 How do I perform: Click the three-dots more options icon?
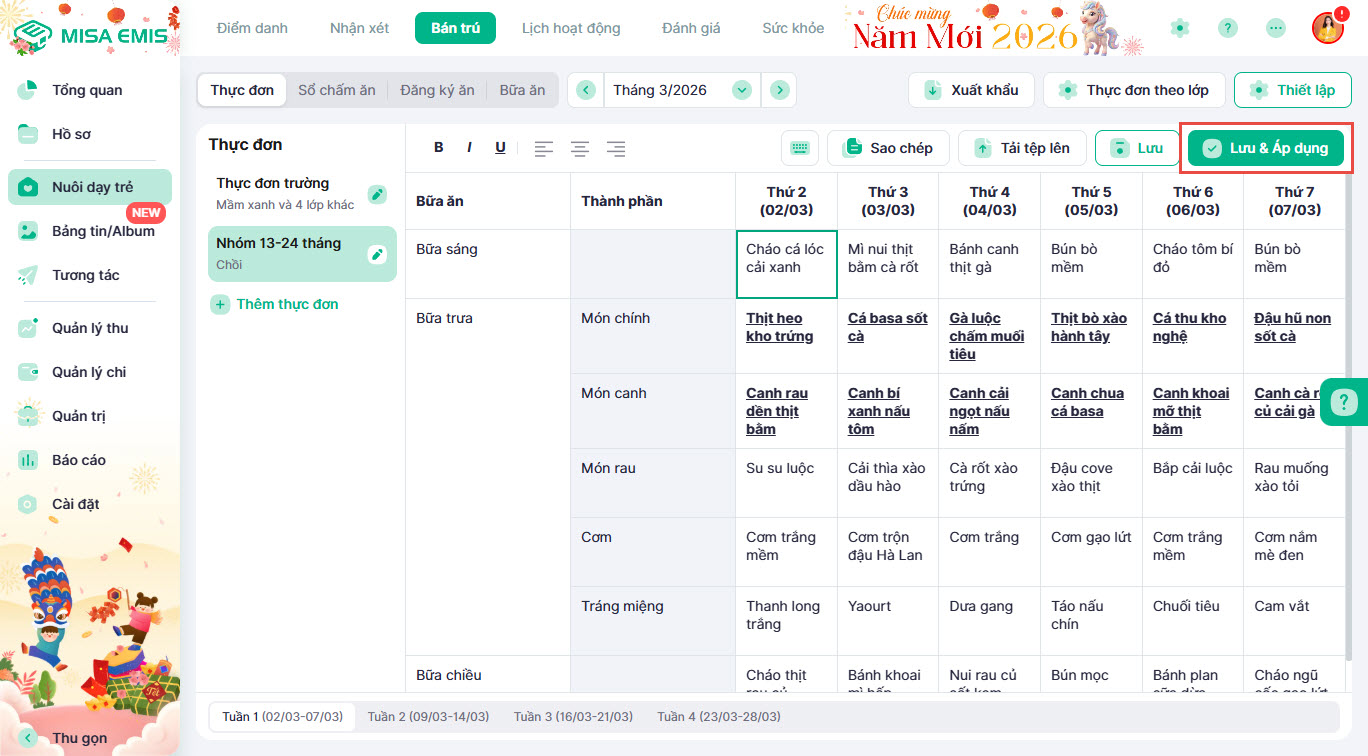[x=1276, y=28]
